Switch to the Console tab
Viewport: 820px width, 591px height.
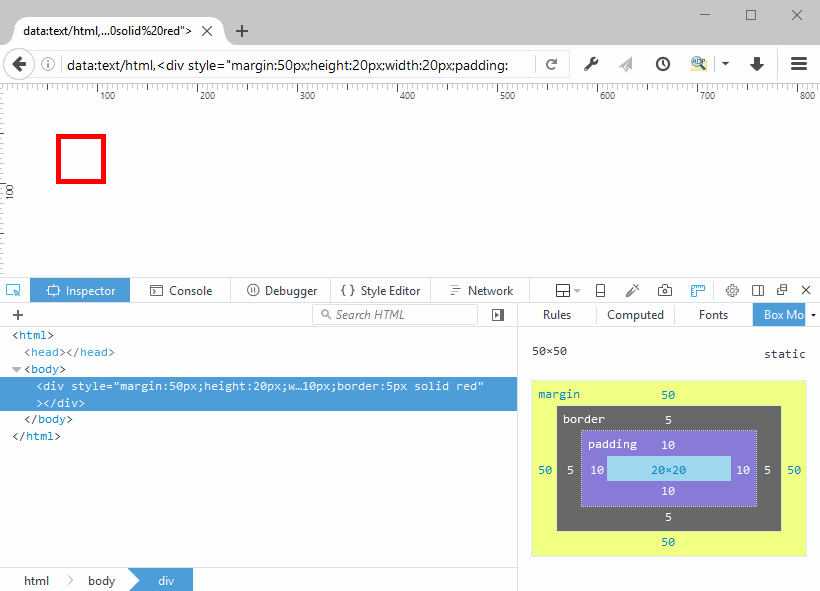click(x=181, y=290)
